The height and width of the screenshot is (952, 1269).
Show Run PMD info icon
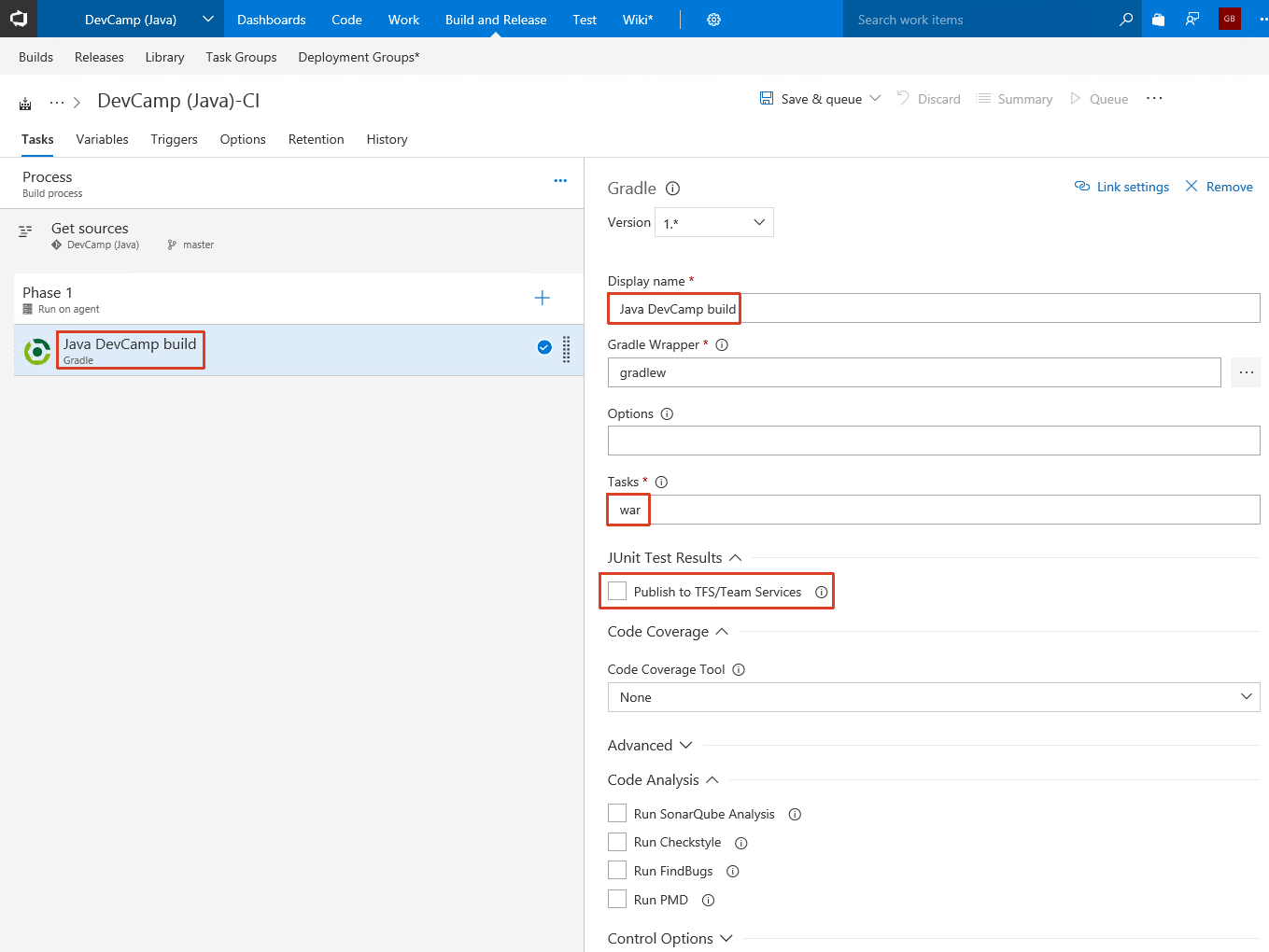click(708, 901)
